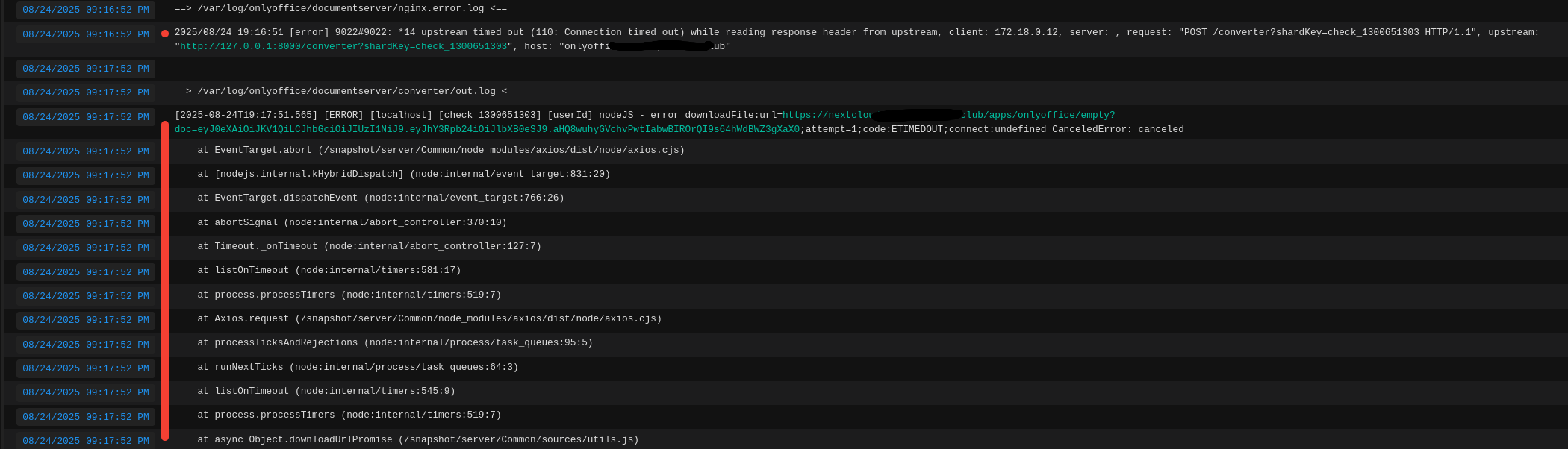Click timestamp of the upstream timed out error
Screen dimensions: 1568x449
(86, 34)
